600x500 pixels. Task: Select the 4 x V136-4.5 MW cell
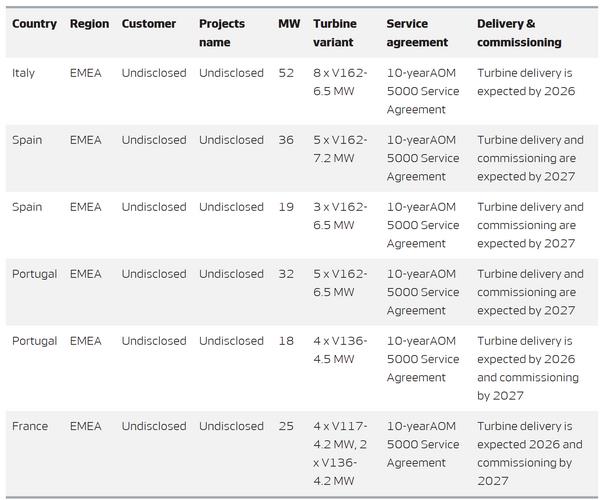(340, 350)
